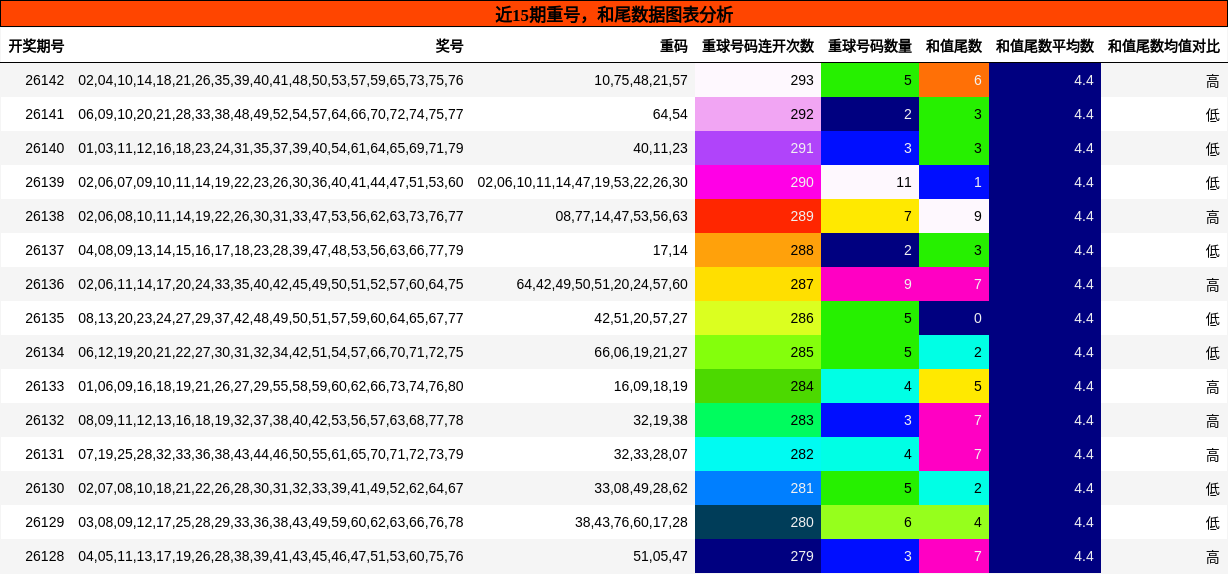
Task: Click the table title 近15期重号，和尾数据图表分析
Action: click(614, 14)
